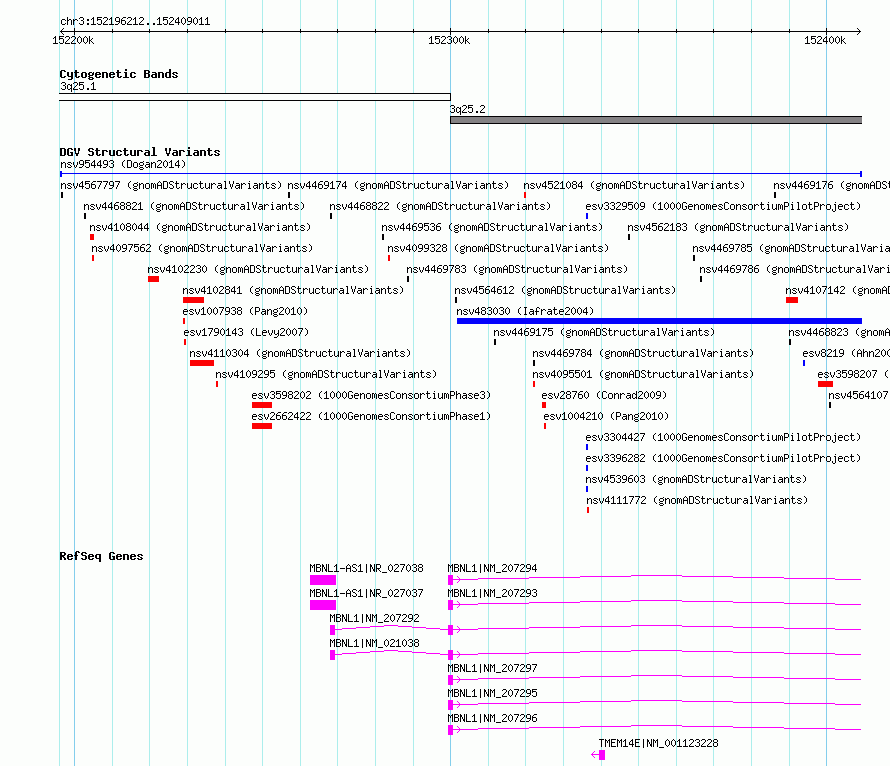Screen dimensions: 890x766
Task: Click the chr3:152196212..152409011 region label
Action: [135, 22]
